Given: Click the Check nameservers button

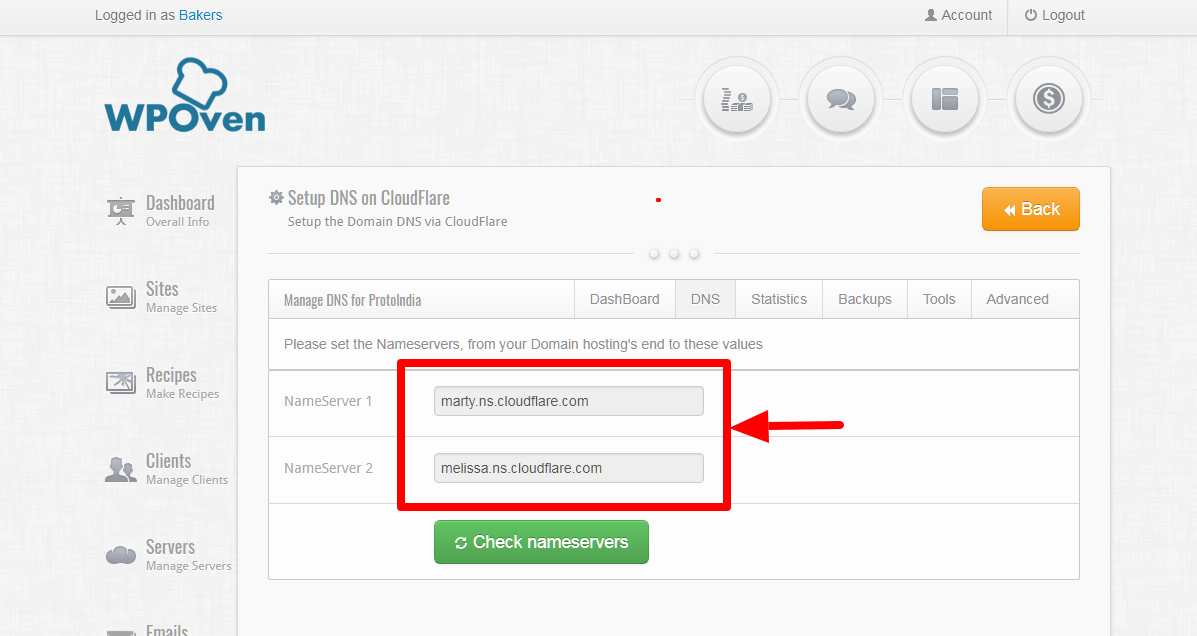Looking at the screenshot, I should (541, 542).
